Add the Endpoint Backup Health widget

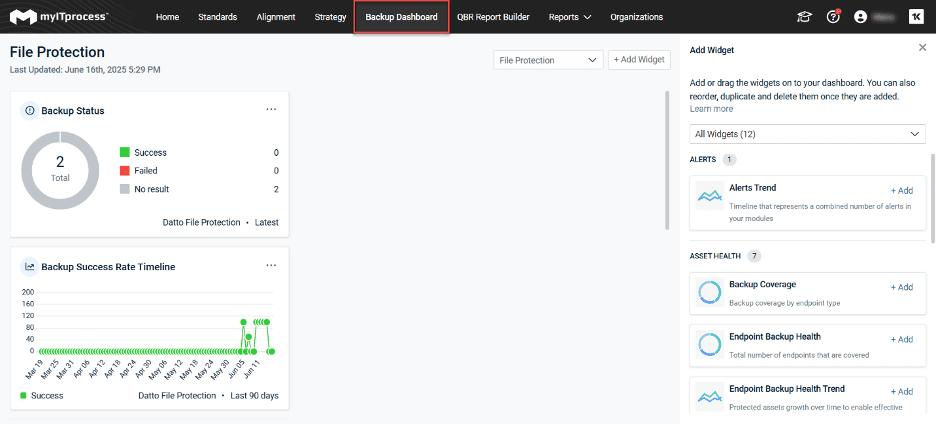click(x=901, y=339)
